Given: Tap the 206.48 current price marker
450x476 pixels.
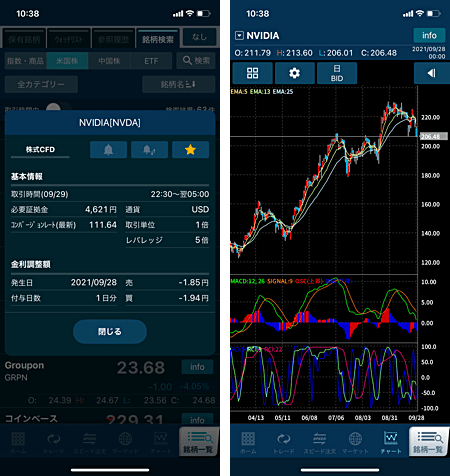Looking at the screenshot, I should pyautogui.click(x=433, y=136).
